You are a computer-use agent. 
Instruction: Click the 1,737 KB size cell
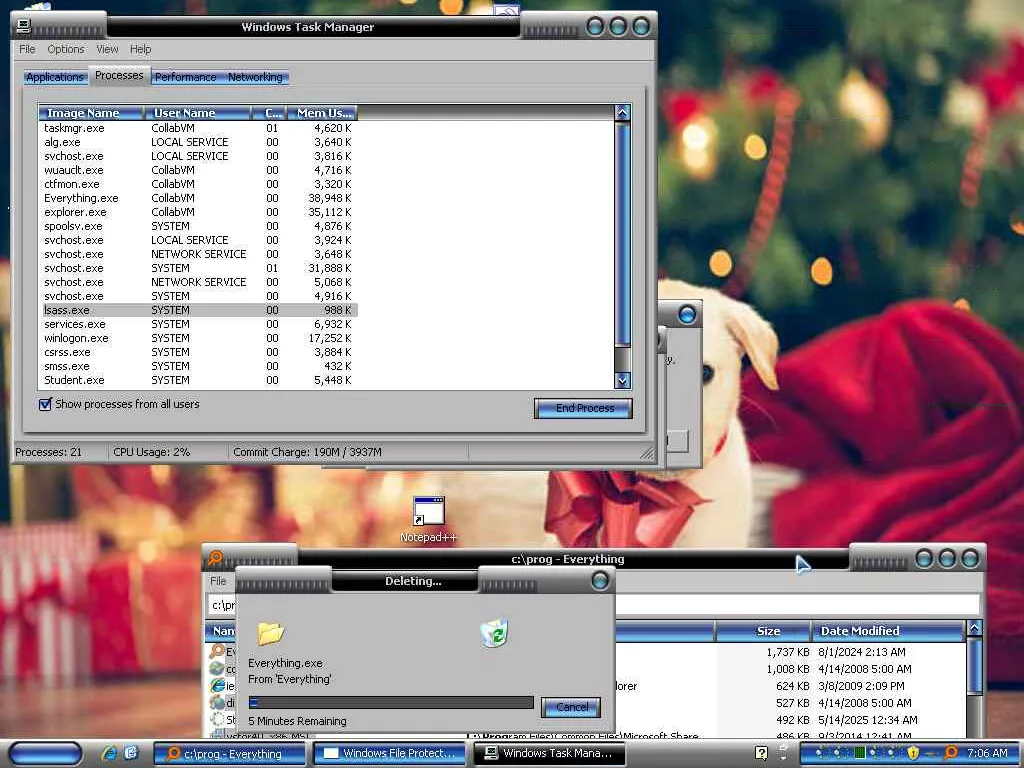click(x=788, y=652)
